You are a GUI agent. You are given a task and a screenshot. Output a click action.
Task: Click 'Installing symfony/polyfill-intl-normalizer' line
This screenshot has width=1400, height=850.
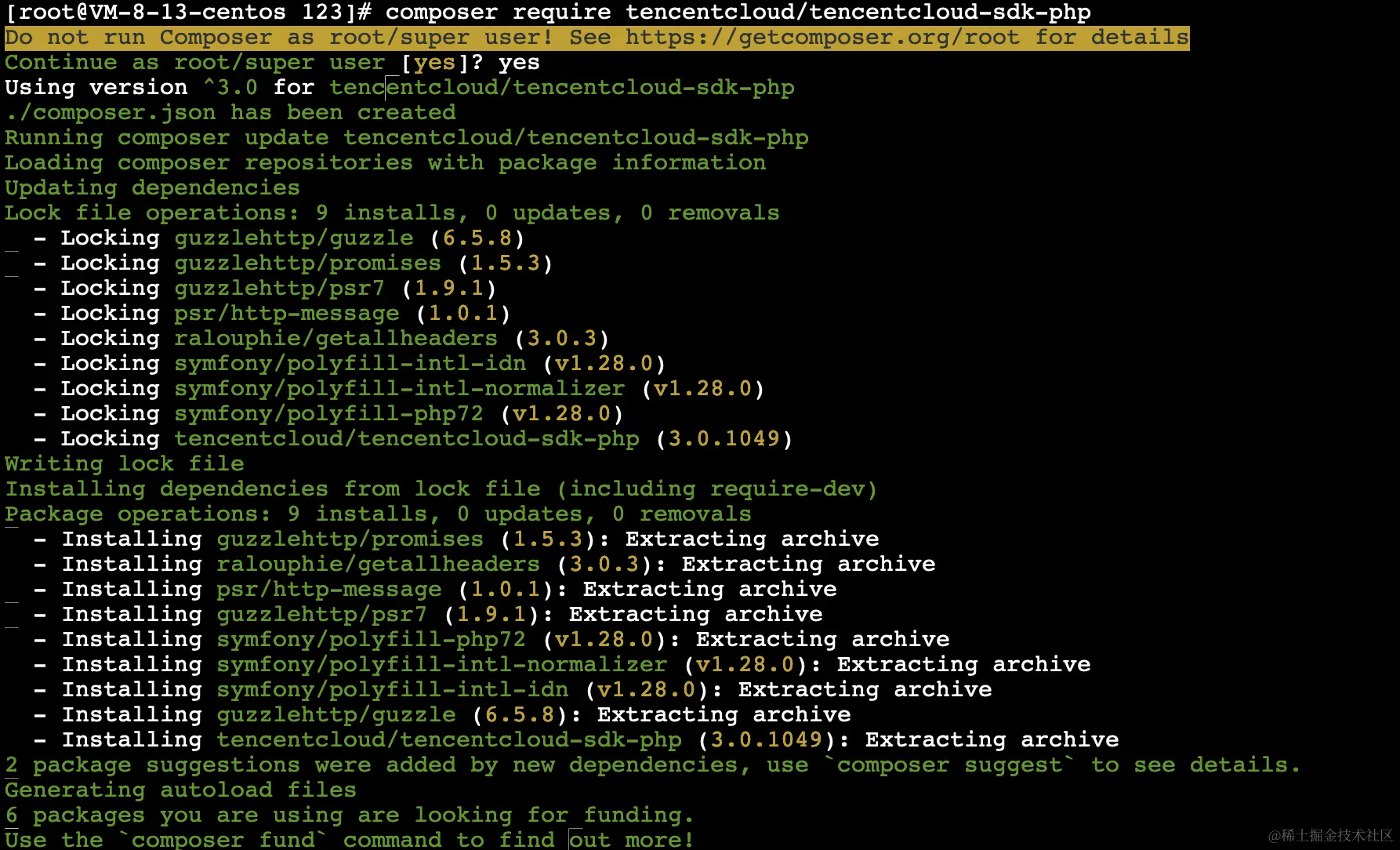click(x=562, y=665)
